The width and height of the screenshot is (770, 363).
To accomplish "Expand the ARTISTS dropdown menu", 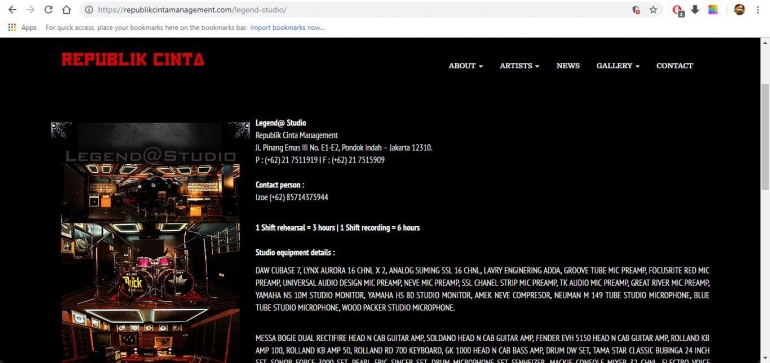I will [520, 65].
